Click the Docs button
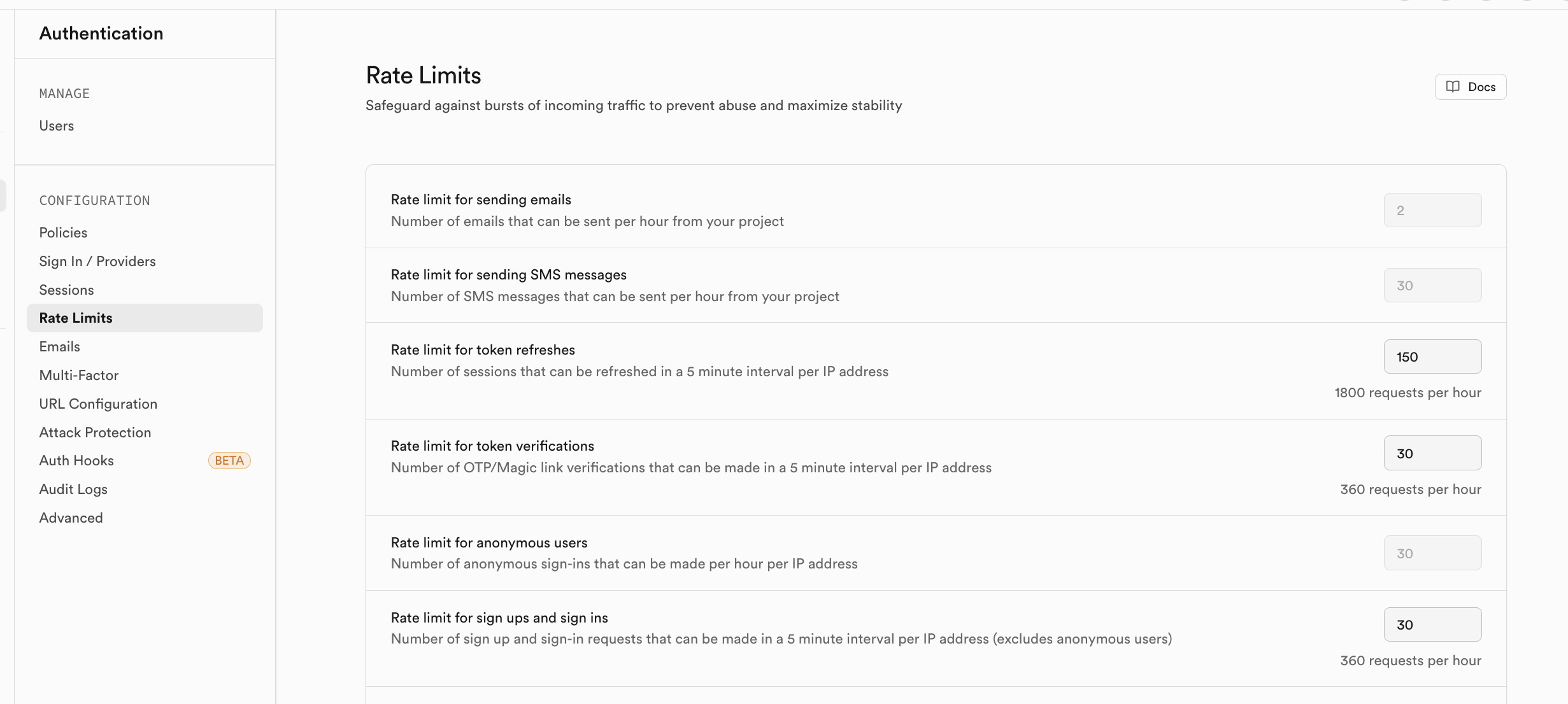The width and height of the screenshot is (1568, 704). click(1470, 87)
